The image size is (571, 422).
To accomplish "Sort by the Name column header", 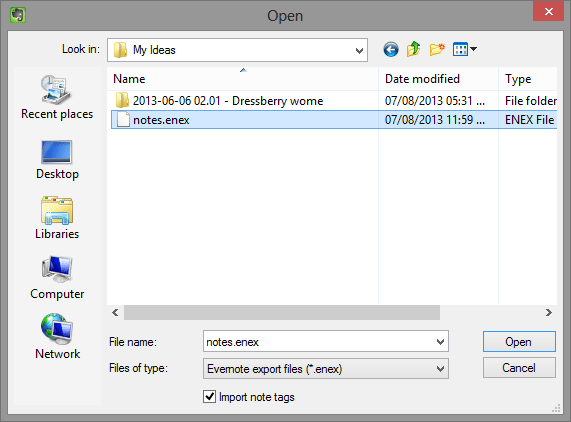I will tap(243, 79).
